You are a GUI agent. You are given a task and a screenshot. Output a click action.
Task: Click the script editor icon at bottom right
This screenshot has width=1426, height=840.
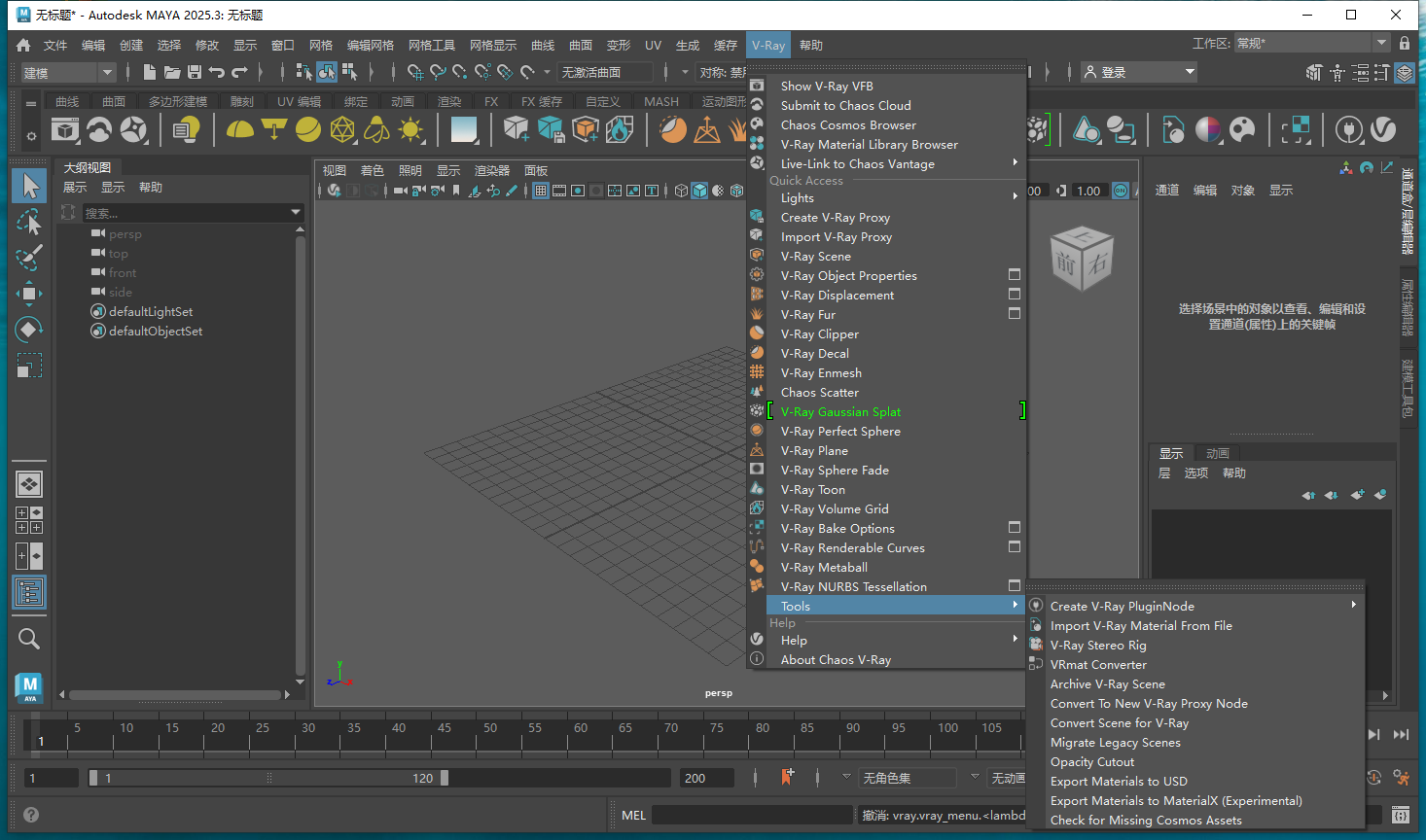click(x=1401, y=815)
